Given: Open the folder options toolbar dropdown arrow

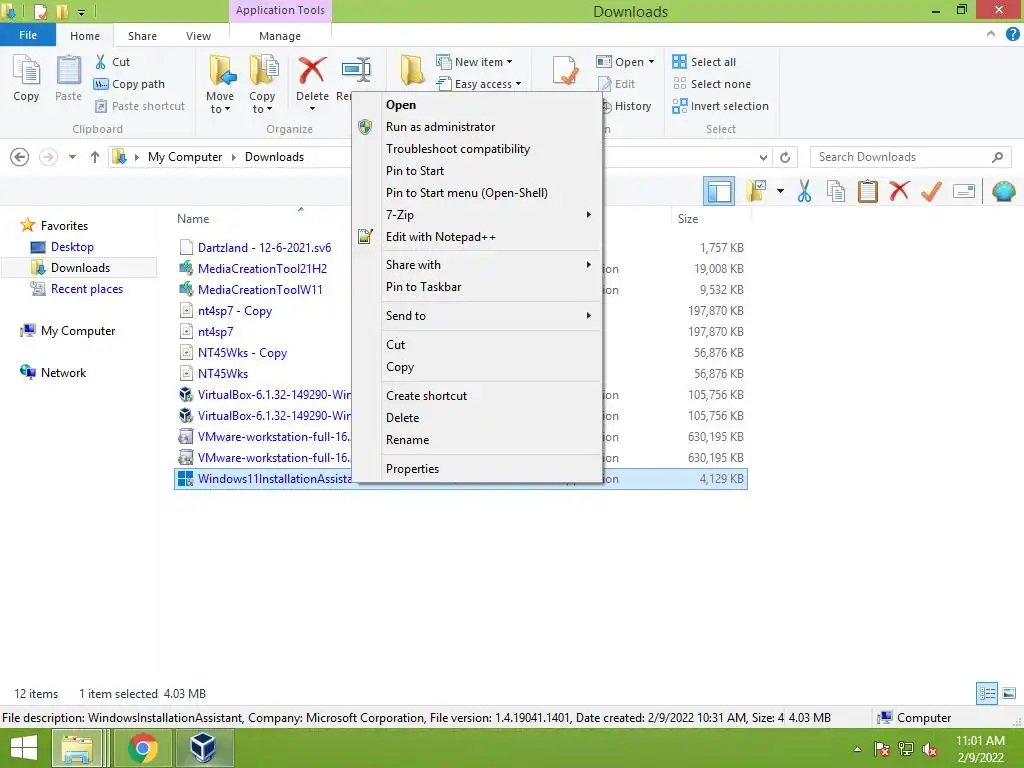Looking at the screenshot, I should click(780, 191).
